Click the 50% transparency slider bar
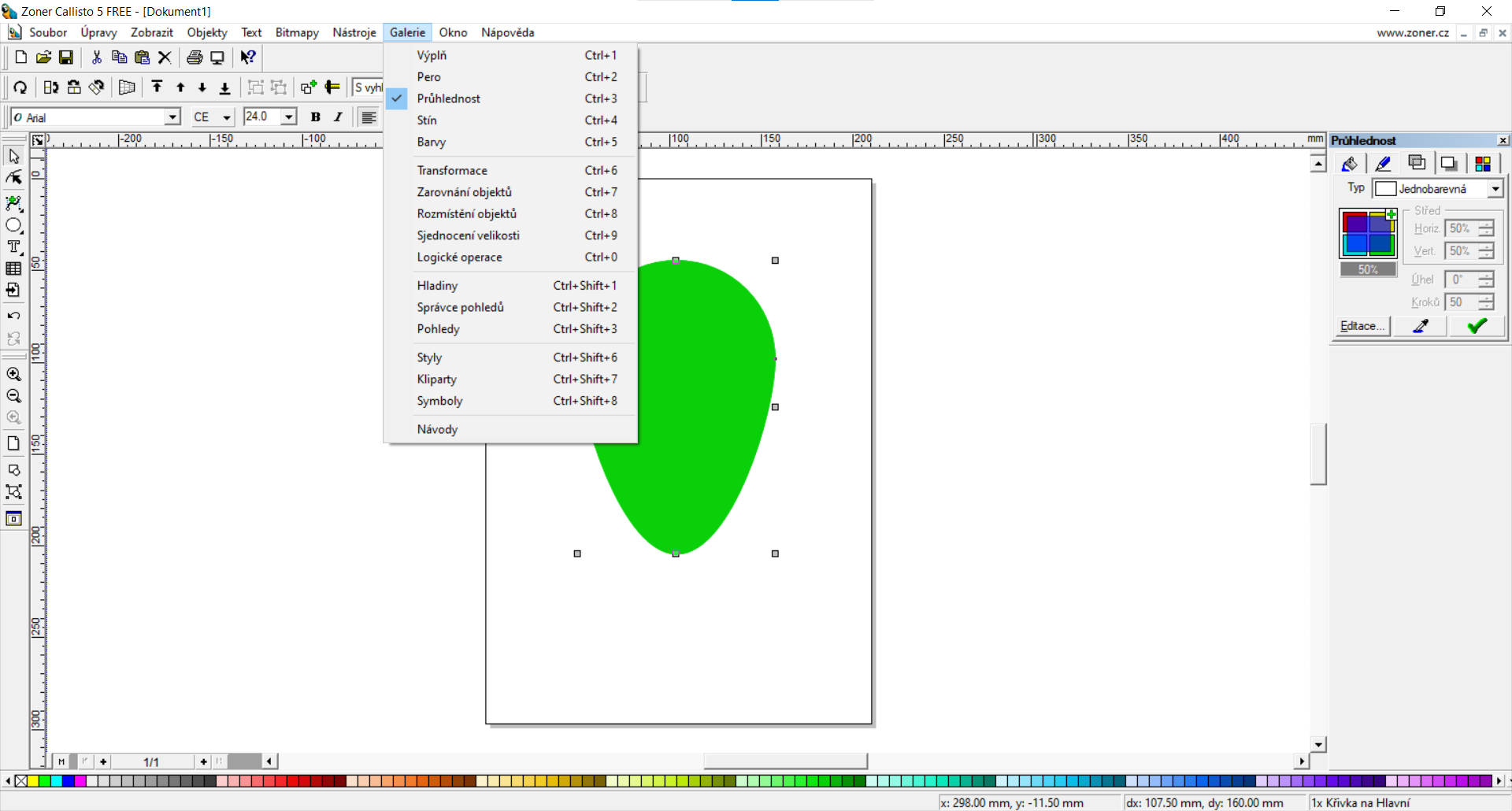Viewport: 1512px width, 811px height. click(x=1368, y=269)
